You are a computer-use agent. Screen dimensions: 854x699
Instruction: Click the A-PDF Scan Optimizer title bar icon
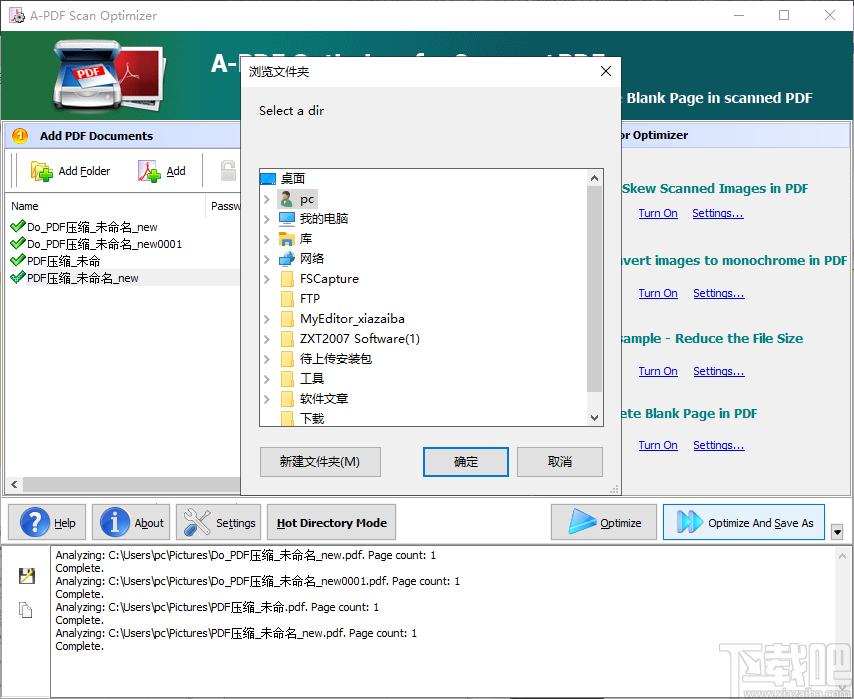tap(17, 15)
